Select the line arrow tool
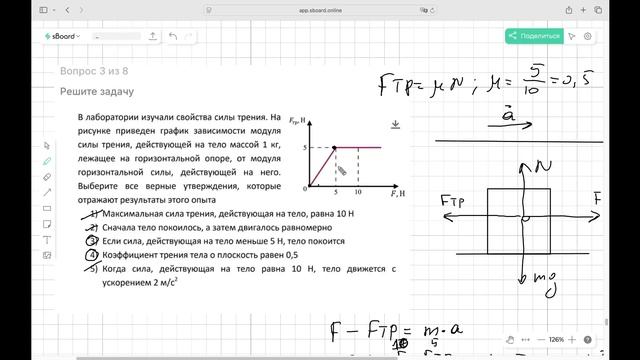 (x=47, y=192)
